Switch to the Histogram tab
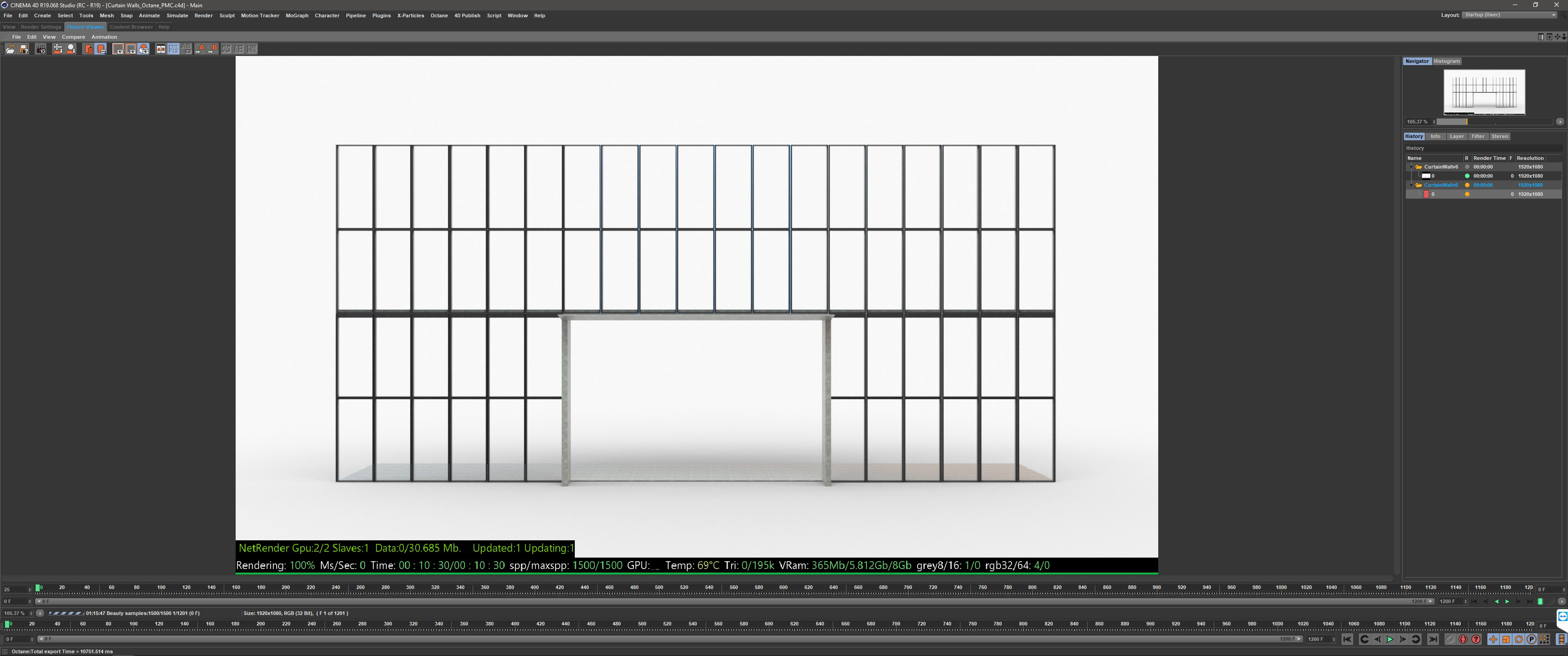 tap(1446, 61)
